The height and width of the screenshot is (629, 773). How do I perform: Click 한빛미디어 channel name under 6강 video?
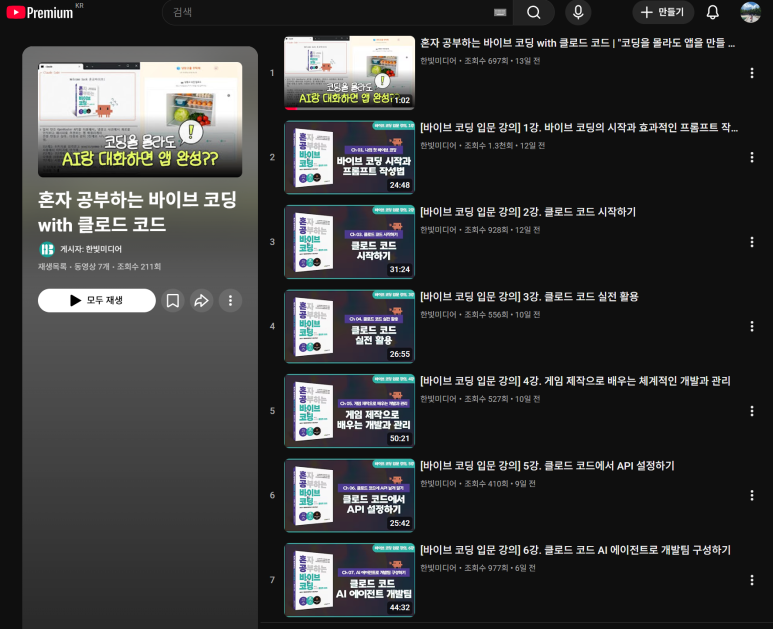(x=438, y=568)
